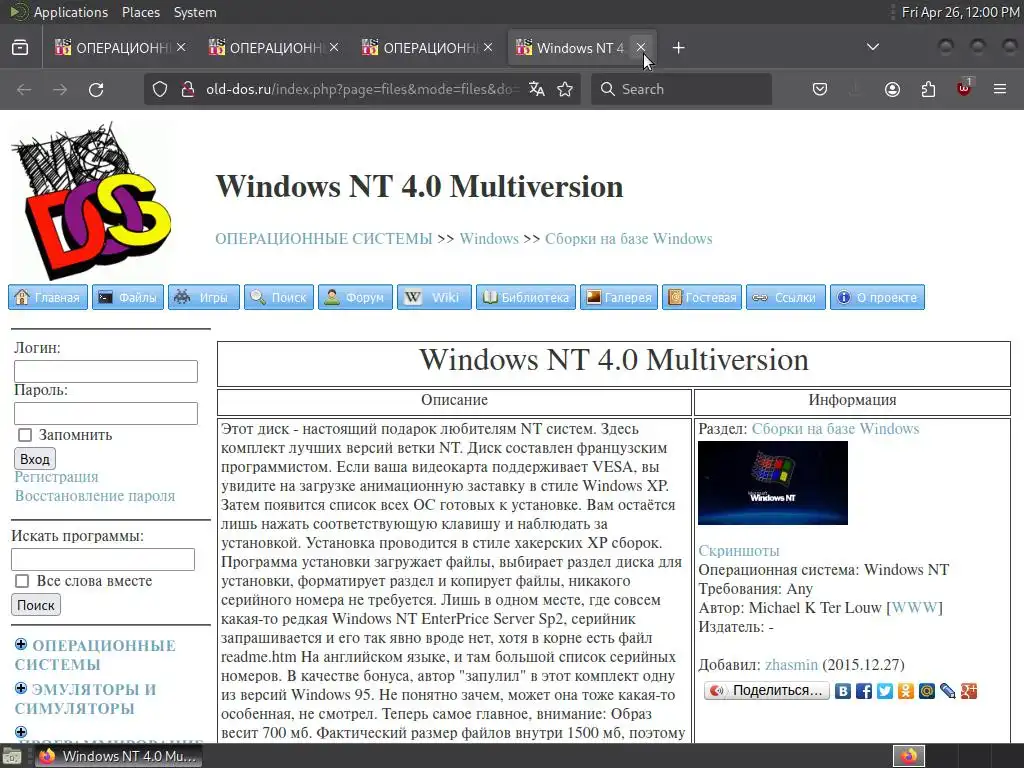Open the Firefox View icon
Screen dimensions: 1024x768
[x=20, y=48]
